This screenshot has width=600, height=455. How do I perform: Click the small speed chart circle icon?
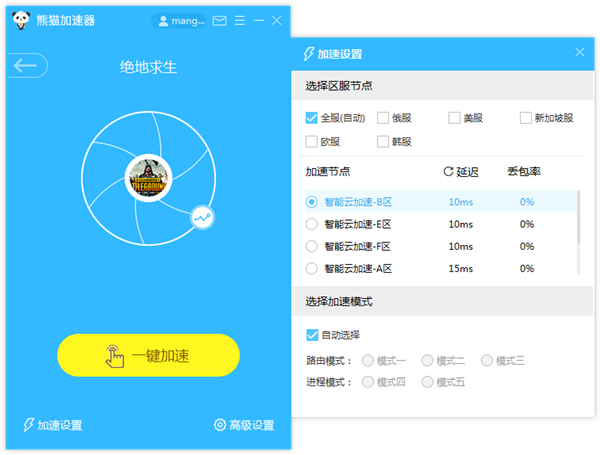point(203,216)
